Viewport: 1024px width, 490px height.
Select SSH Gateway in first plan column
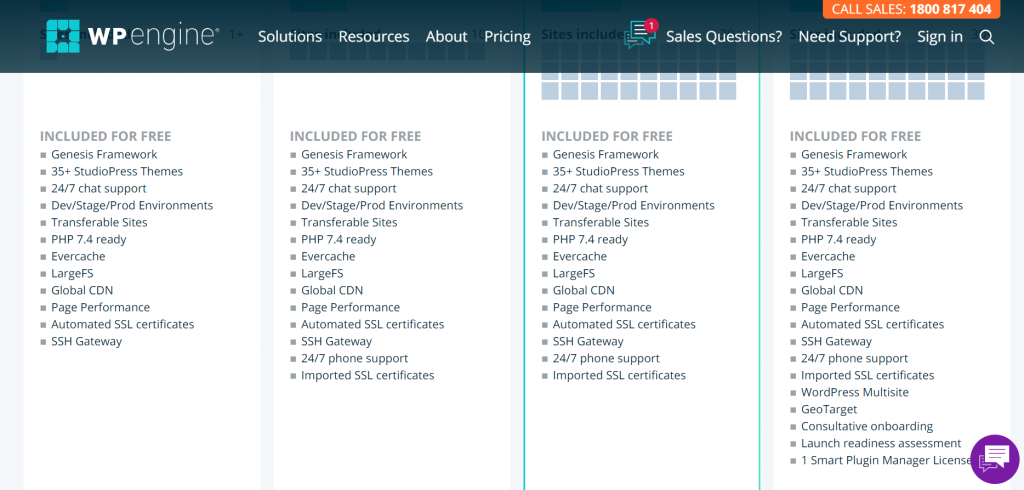point(87,341)
